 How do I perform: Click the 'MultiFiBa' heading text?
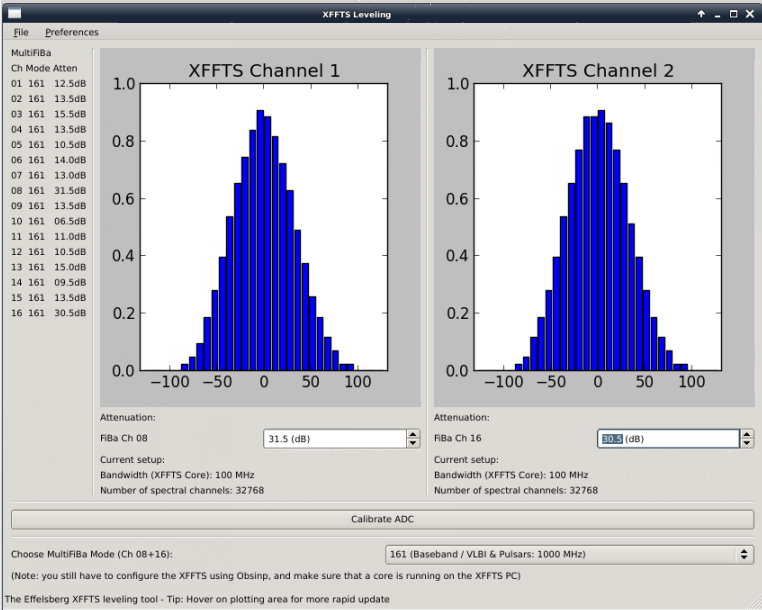click(31, 53)
